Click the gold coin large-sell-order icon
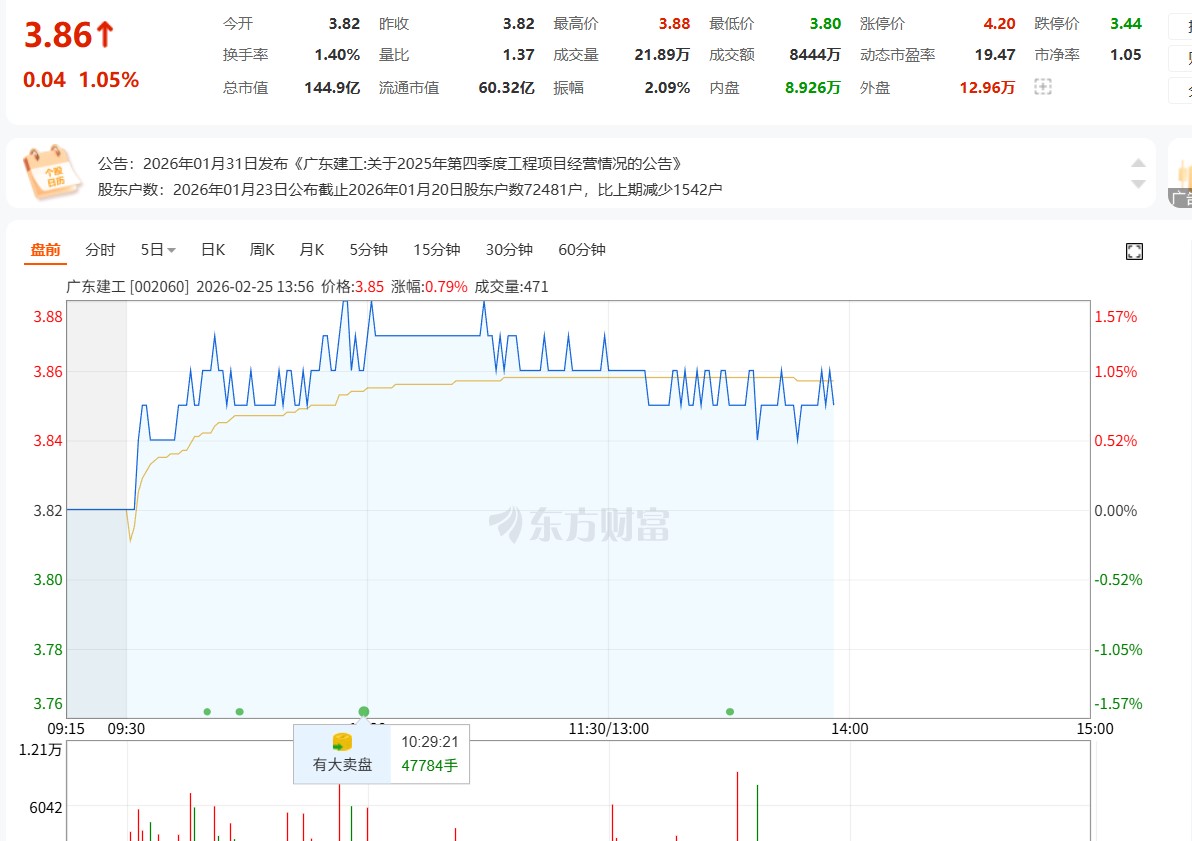 (342, 742)
